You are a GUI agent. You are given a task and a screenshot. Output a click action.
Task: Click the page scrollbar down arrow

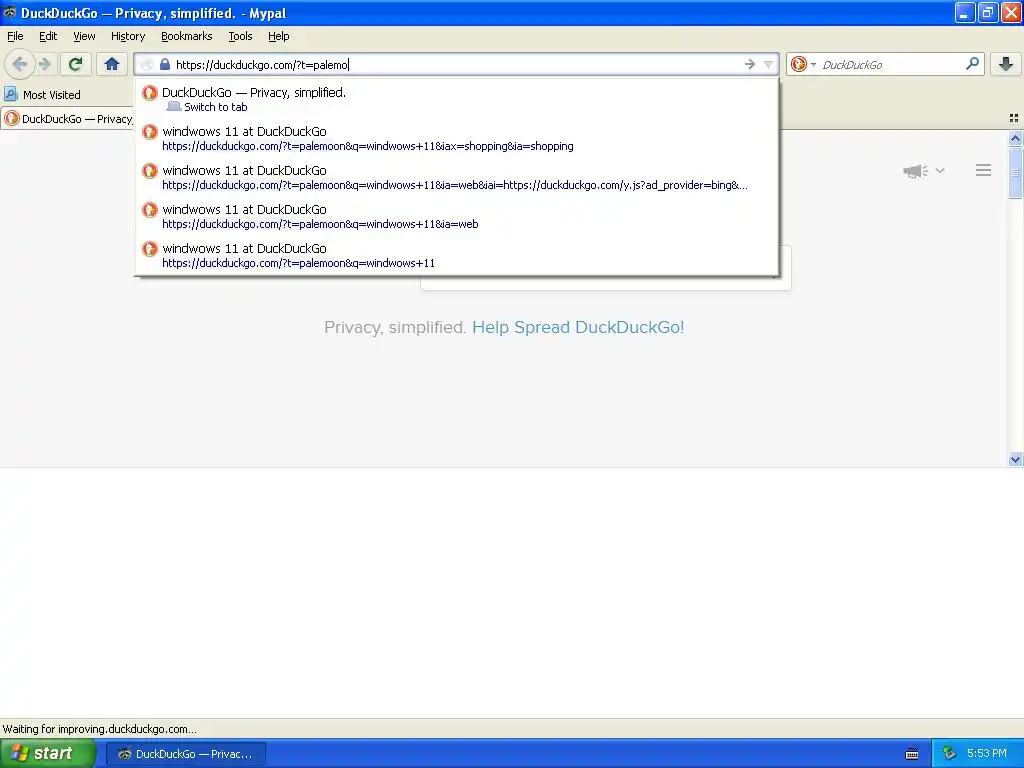point(1016,459)
